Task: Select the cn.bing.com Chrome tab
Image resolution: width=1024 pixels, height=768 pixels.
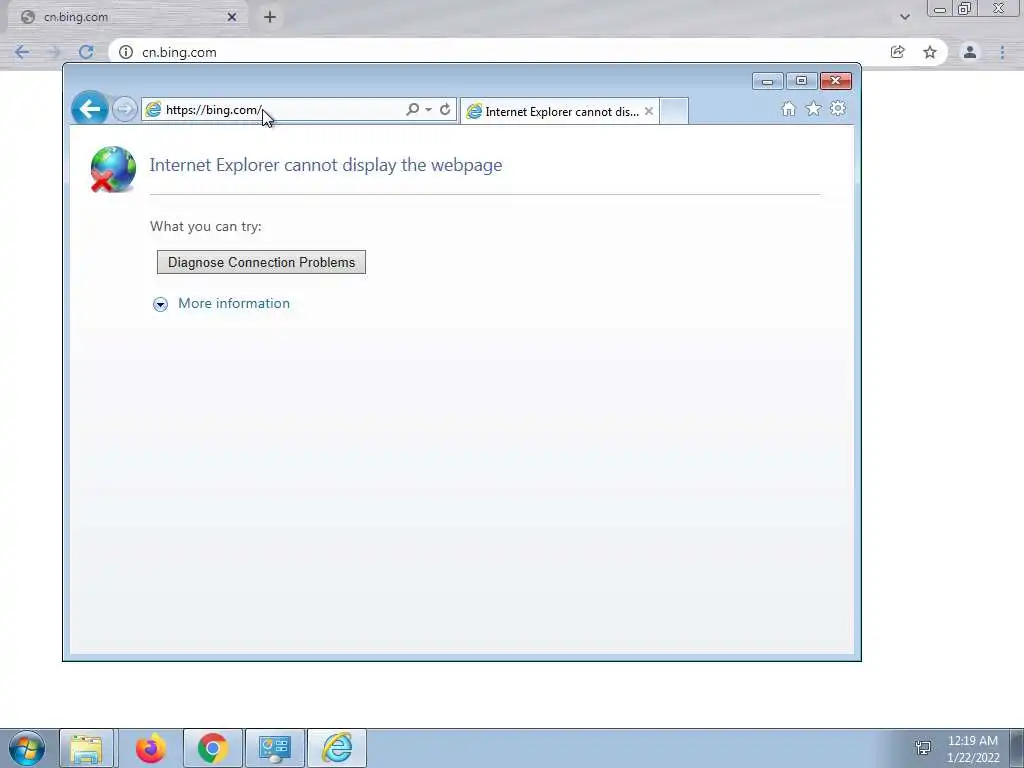Action: pos(127,17)
